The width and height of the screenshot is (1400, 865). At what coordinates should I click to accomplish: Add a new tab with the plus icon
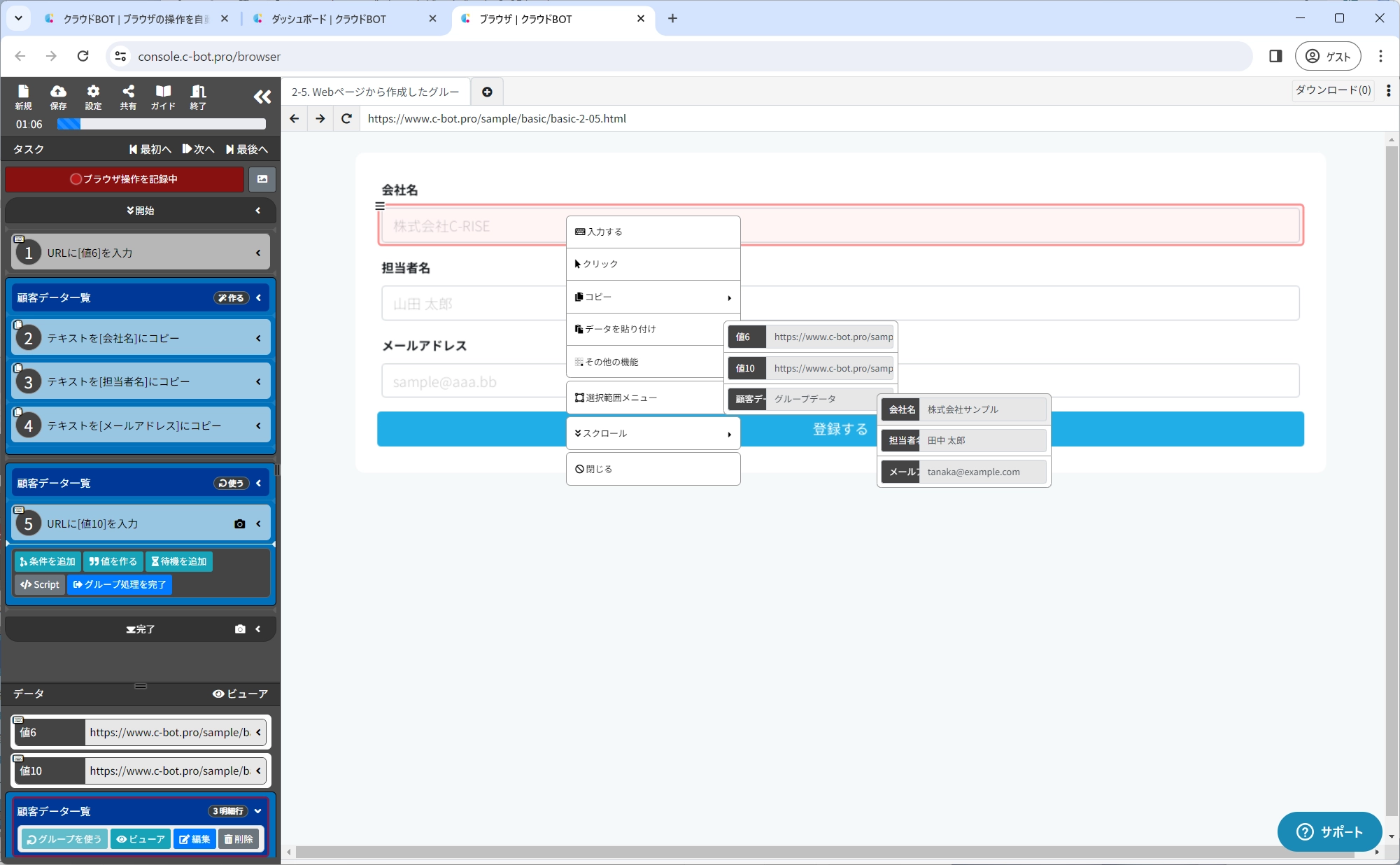[x=487, y=92]
